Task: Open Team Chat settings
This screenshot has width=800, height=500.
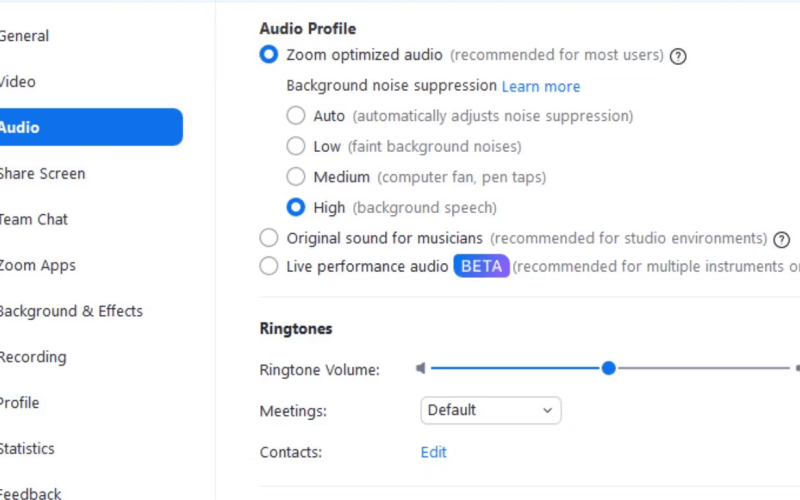Action: pos(33,219)
